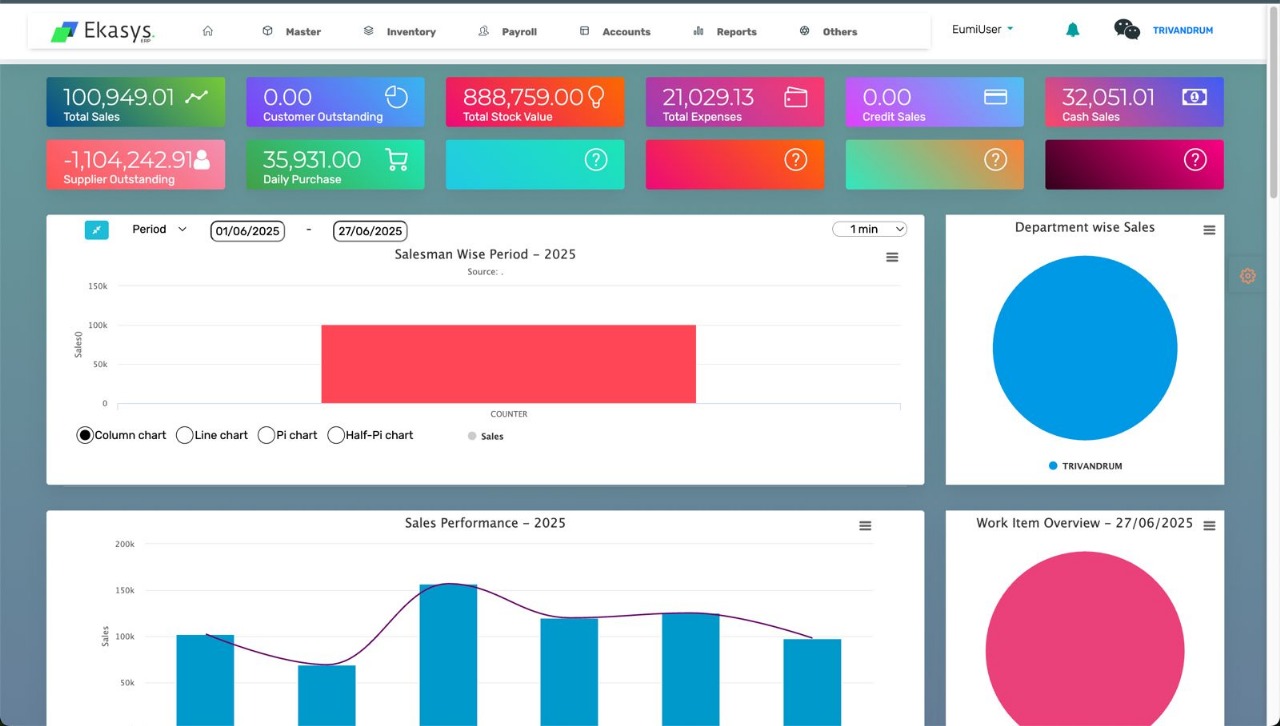The width and height of the screenshot is (1280, 726).
Task: Open Salesman Wise Period chart menu
Action: pos(892,257)
